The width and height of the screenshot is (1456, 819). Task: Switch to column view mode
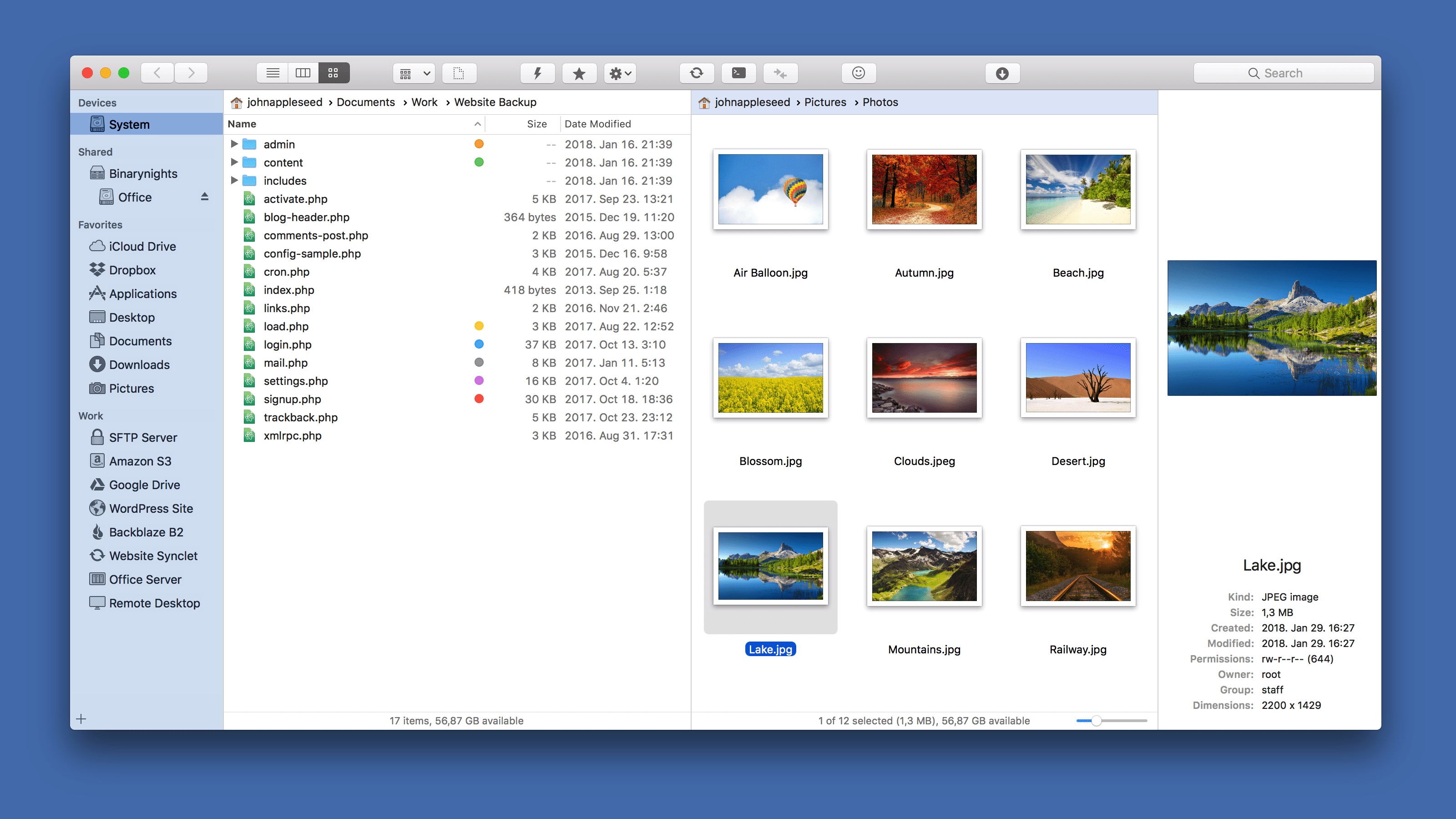(x=303, y=73)
